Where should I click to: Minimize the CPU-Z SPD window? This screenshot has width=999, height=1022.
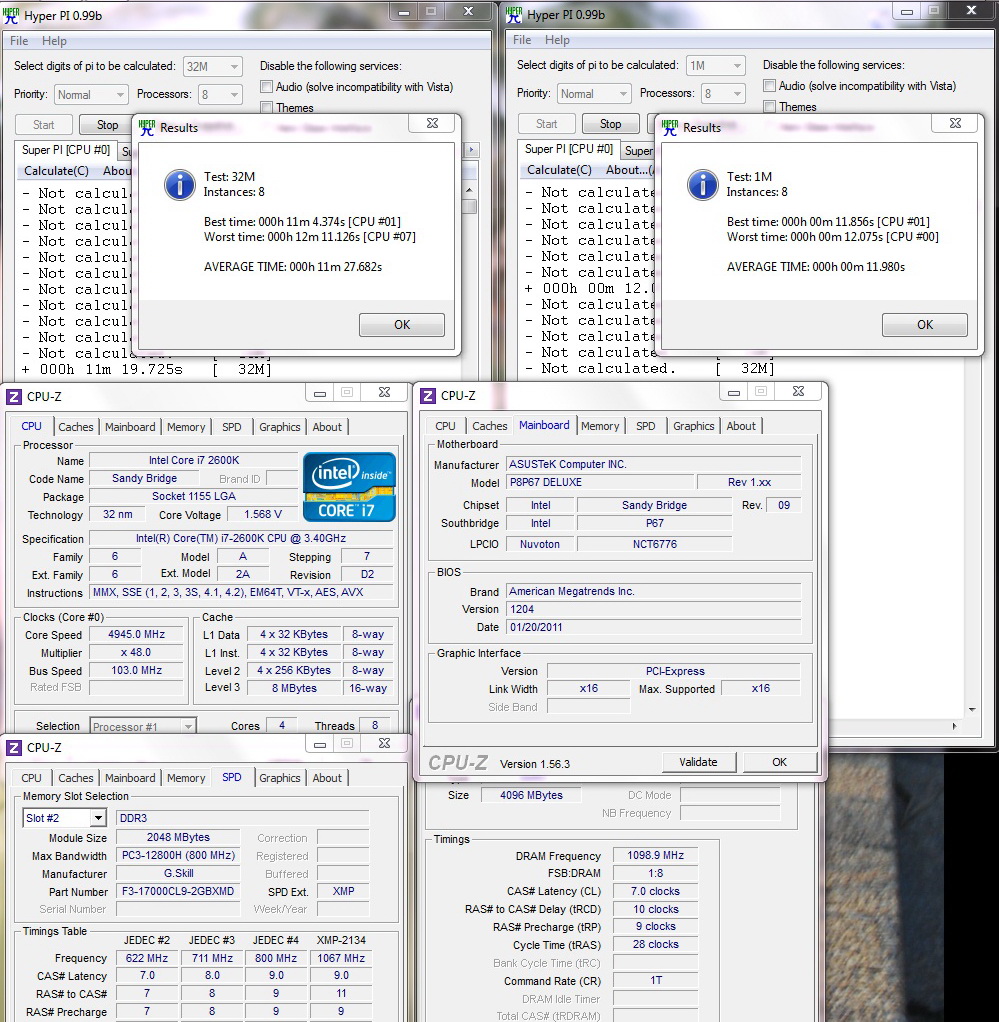(x=320, y=744)
